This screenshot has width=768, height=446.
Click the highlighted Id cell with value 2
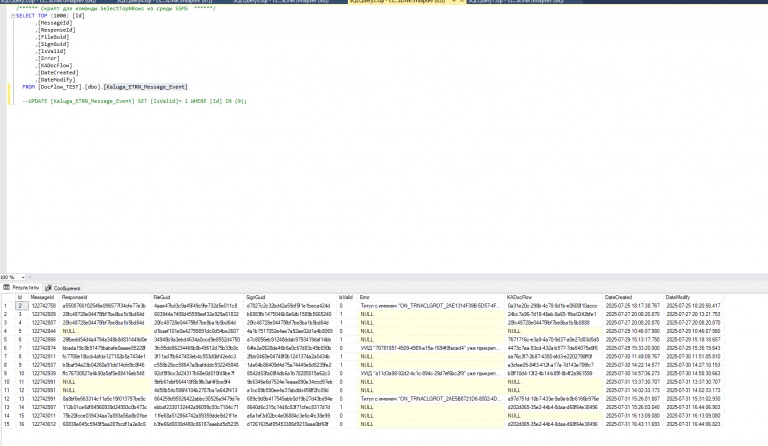[22, 305]
